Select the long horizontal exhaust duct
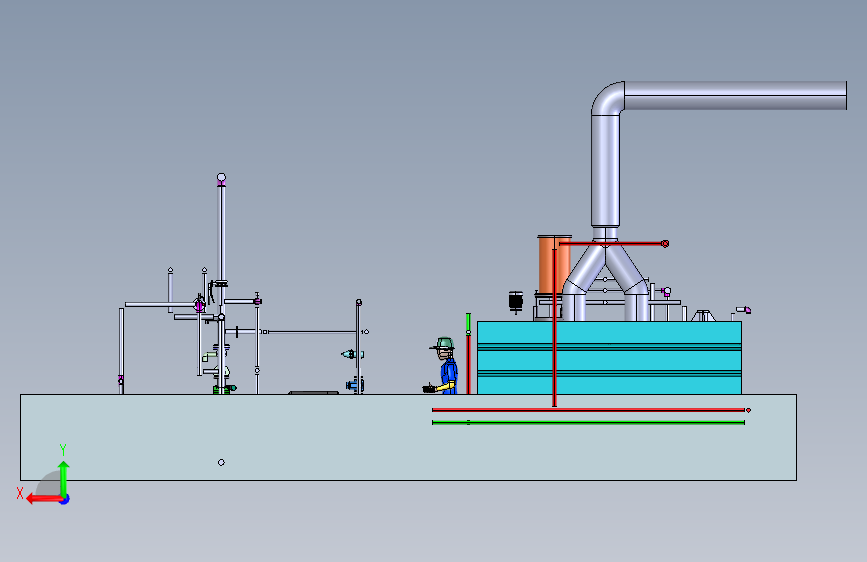 click(x=735, y=95)
